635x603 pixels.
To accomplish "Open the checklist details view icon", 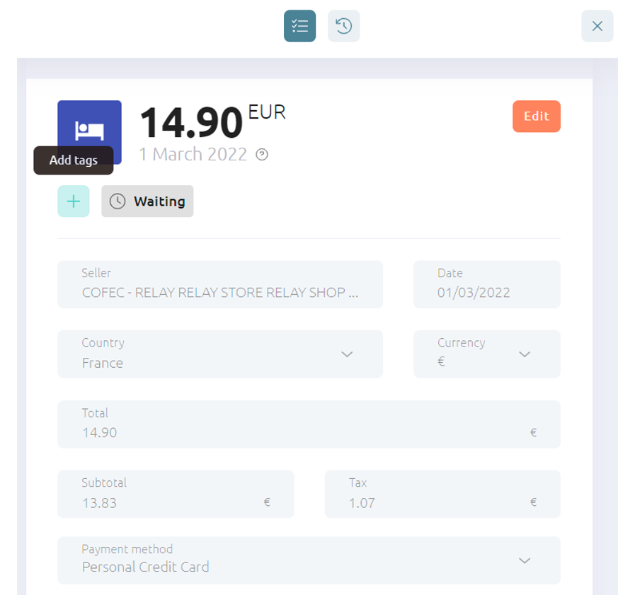I will pyautogui.click(x=300, y=26).
